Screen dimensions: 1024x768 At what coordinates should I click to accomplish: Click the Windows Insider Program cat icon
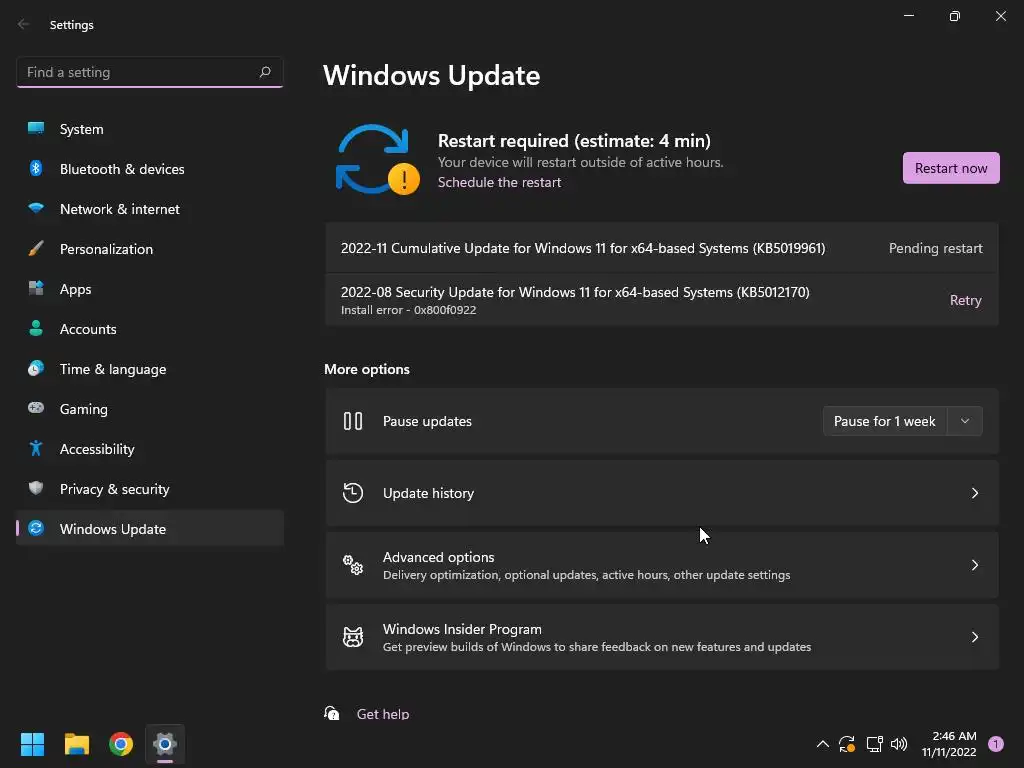pos(353,637)
